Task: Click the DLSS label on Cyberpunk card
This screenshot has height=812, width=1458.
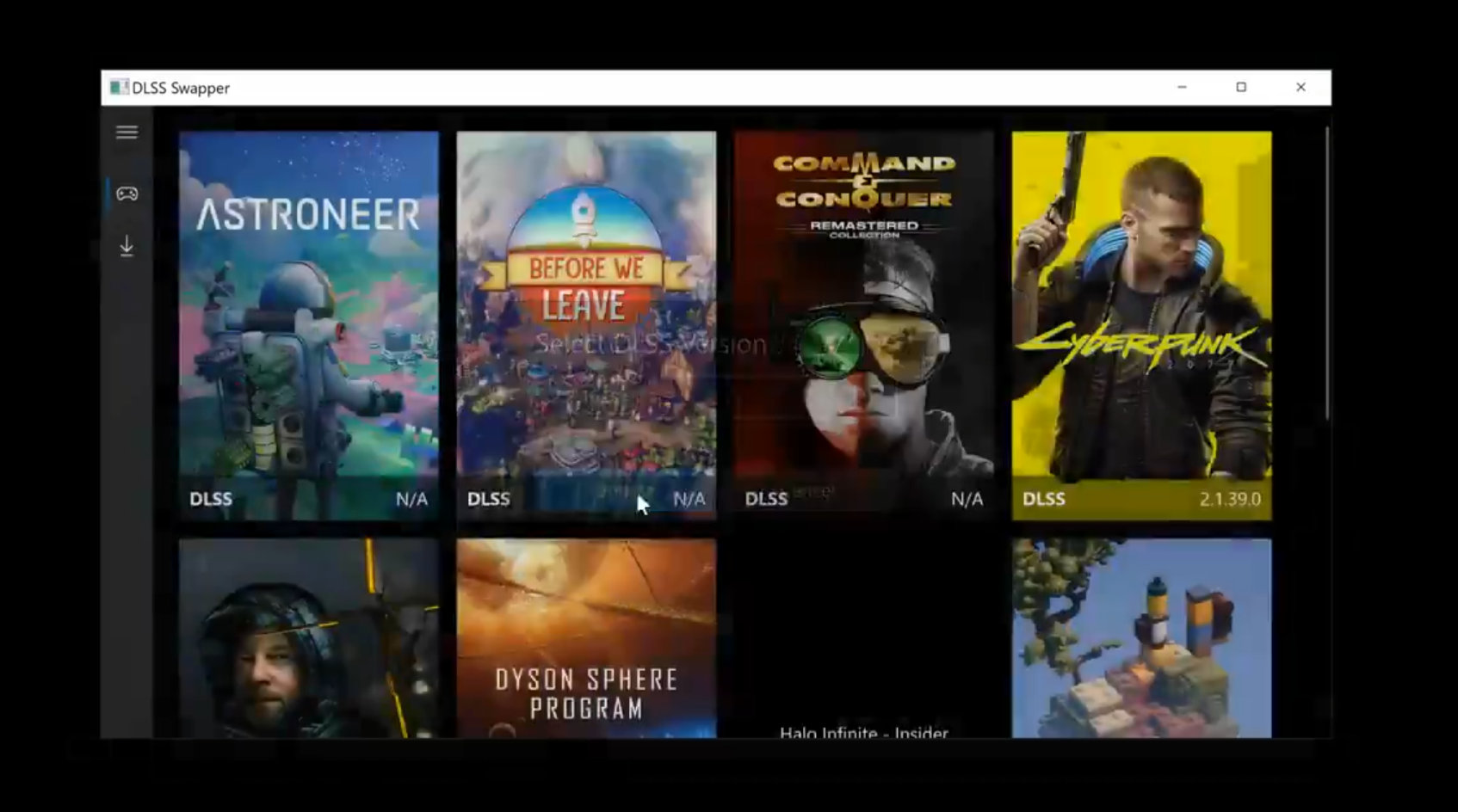Action: point(1044,500)
